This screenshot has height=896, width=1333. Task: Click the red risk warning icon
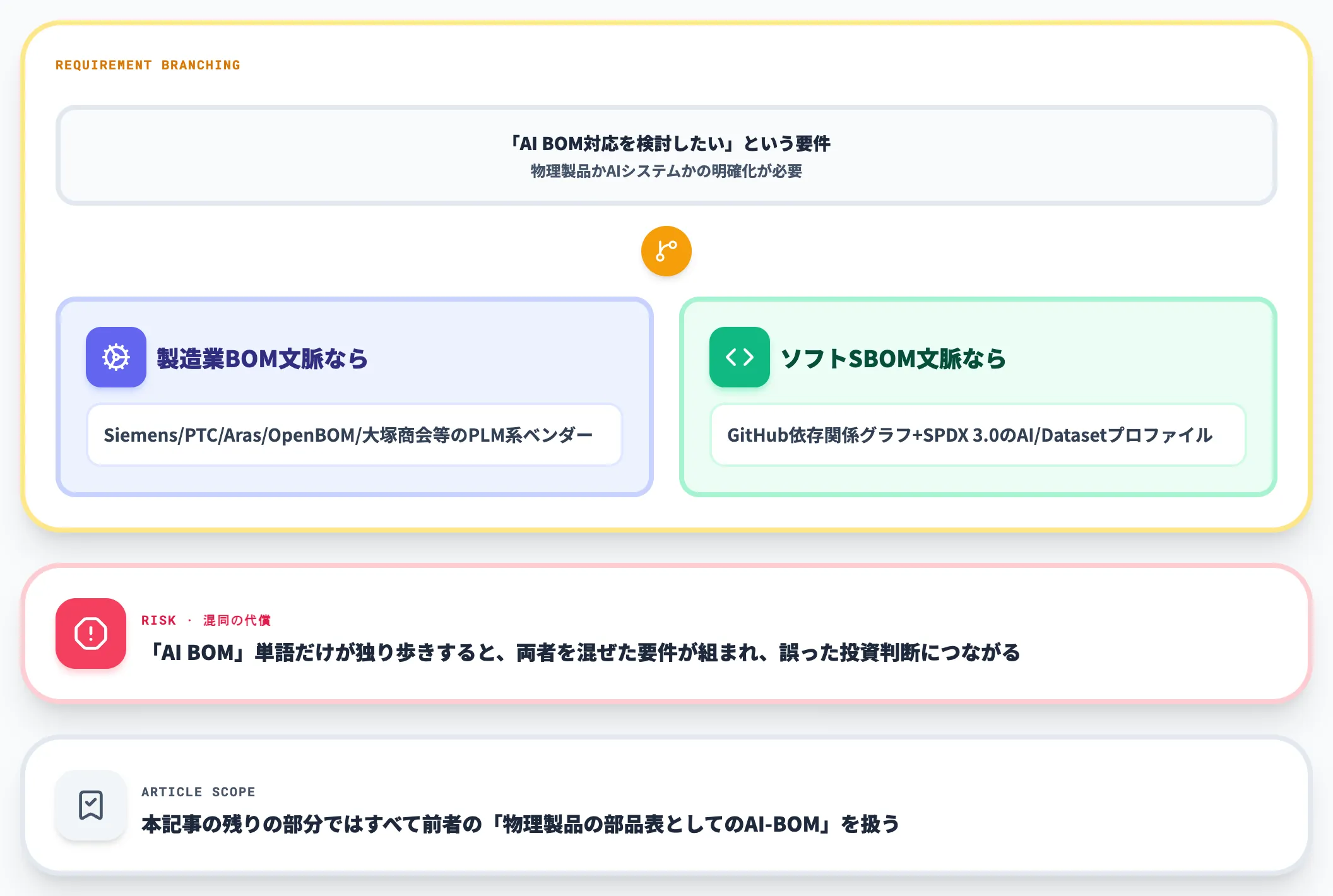pyautogui.click(x=91, y=634)
